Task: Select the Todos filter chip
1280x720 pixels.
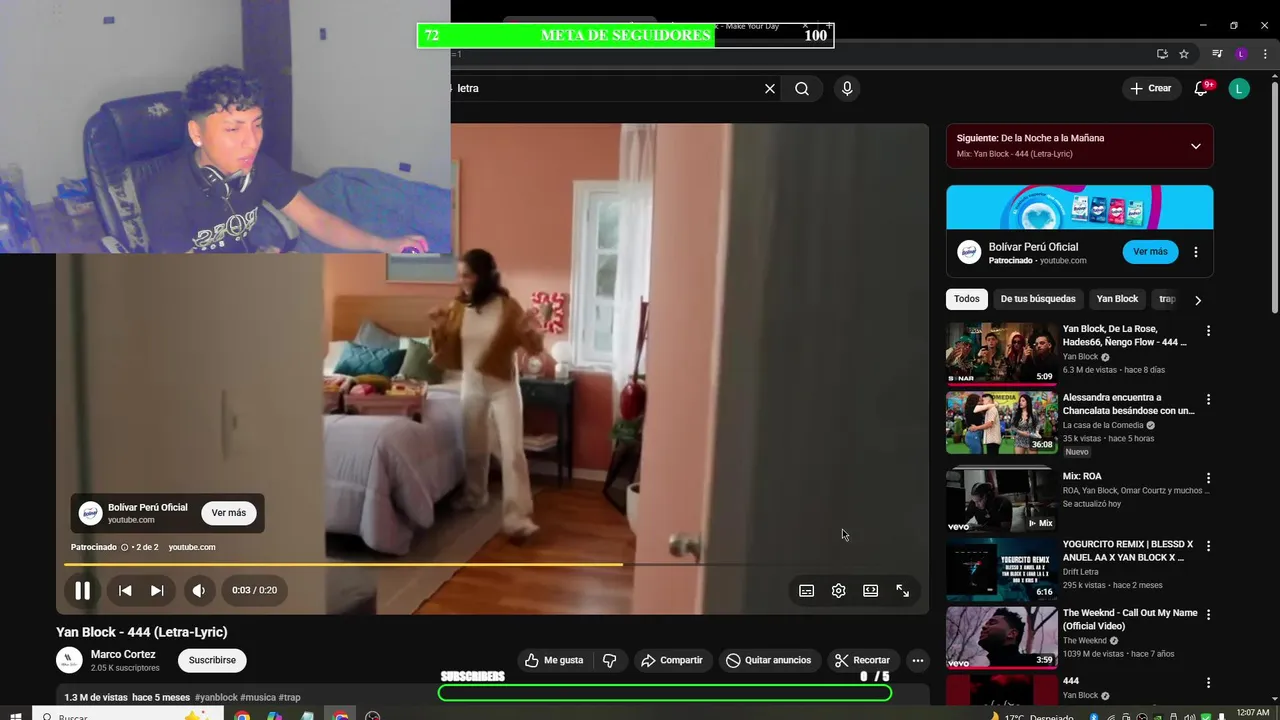Action: (x=967, y=299)
